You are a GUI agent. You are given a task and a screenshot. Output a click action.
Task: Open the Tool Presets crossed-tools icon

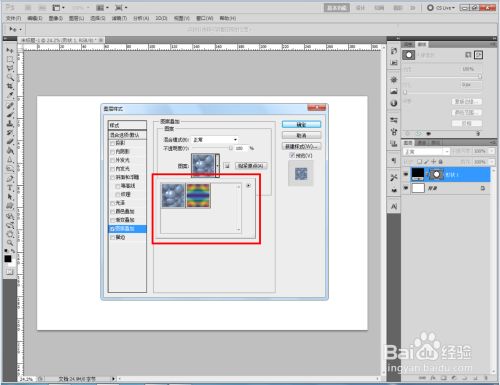coord(394,178)
